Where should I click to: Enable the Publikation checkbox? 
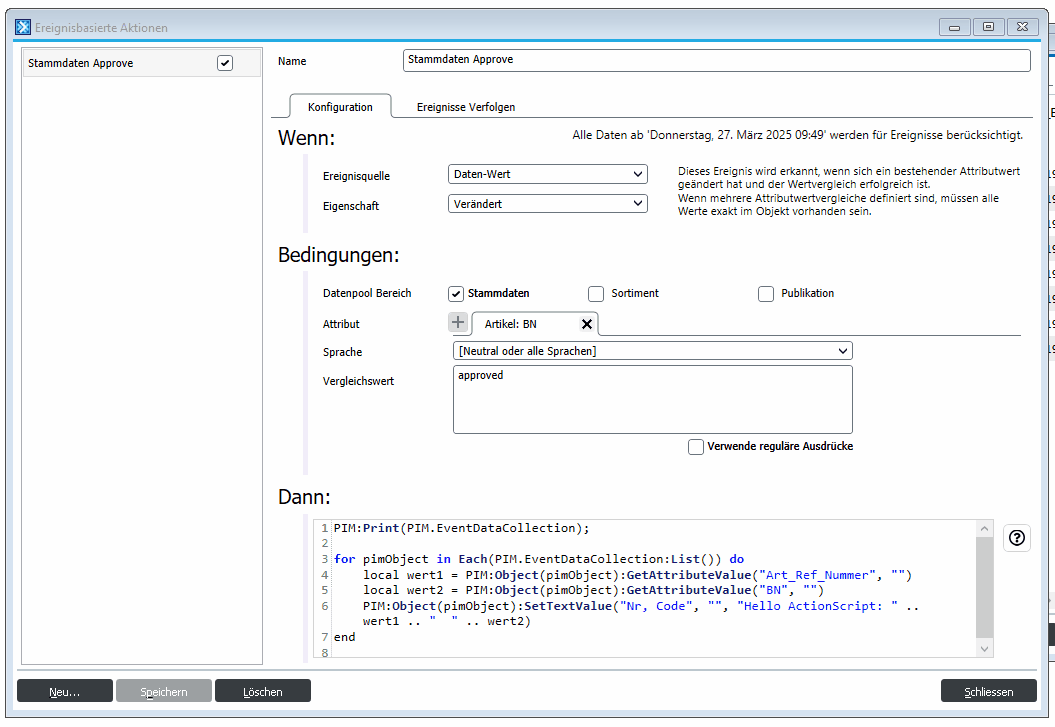(x=766, y=294)
